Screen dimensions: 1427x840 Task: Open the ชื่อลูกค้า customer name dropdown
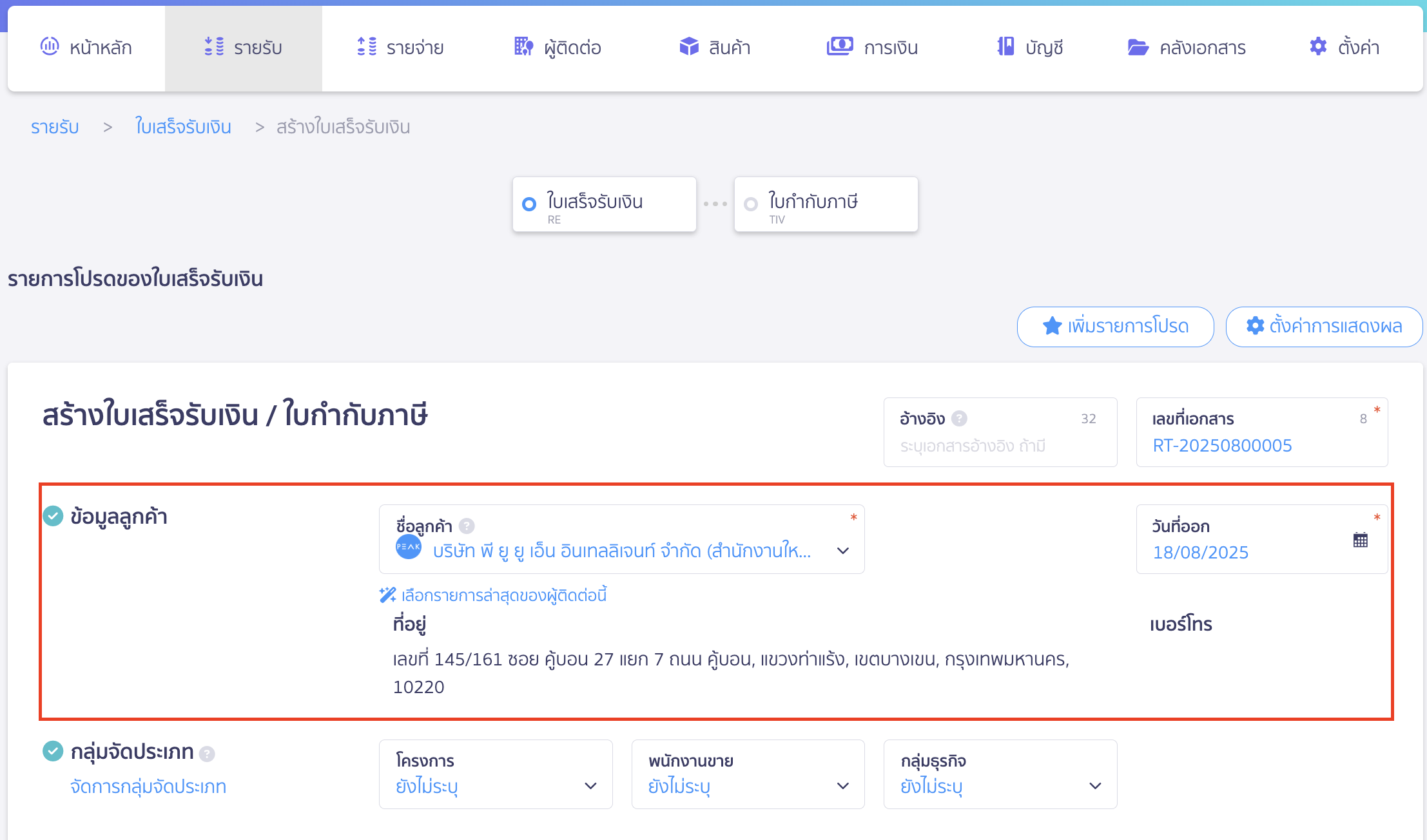click(621, 539)
